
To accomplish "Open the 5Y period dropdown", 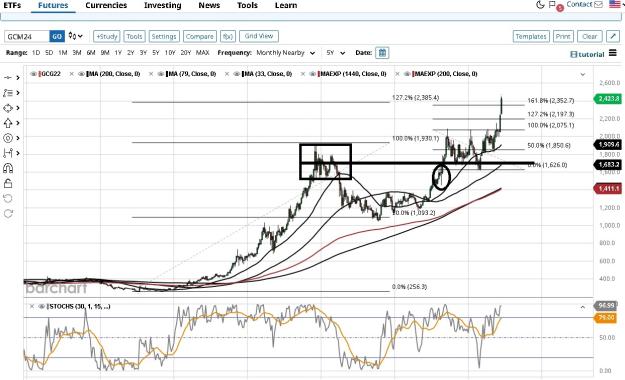I will [x=336, y=53].
